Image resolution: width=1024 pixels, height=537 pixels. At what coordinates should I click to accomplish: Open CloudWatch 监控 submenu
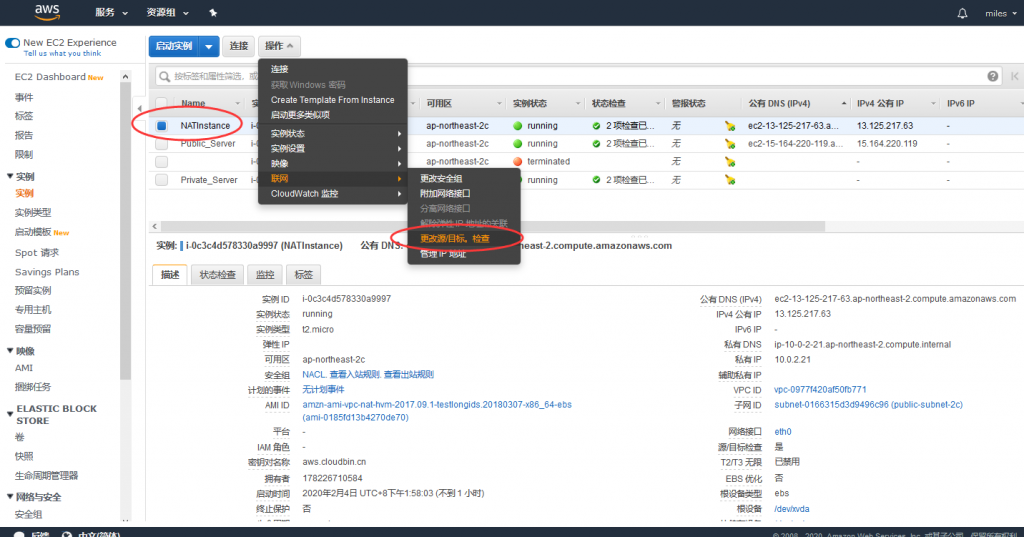click(x=332, y=193)
